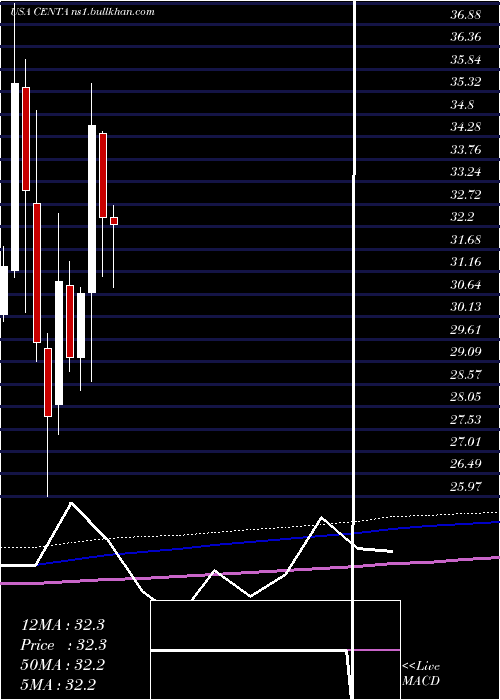This screenshot has height=700, width=500.
Task: Click the 29.61 price axis label
Action: click(x=466, y=330)
